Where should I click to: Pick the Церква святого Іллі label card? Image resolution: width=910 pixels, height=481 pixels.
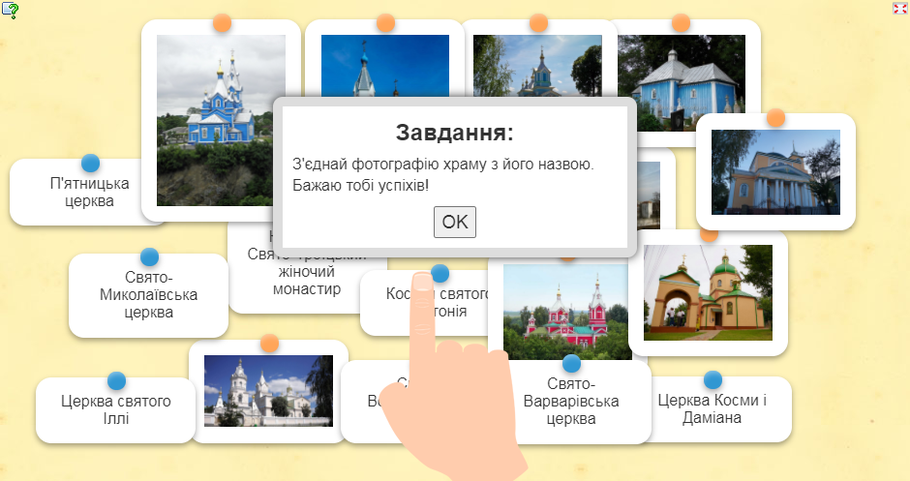(115, 410)
